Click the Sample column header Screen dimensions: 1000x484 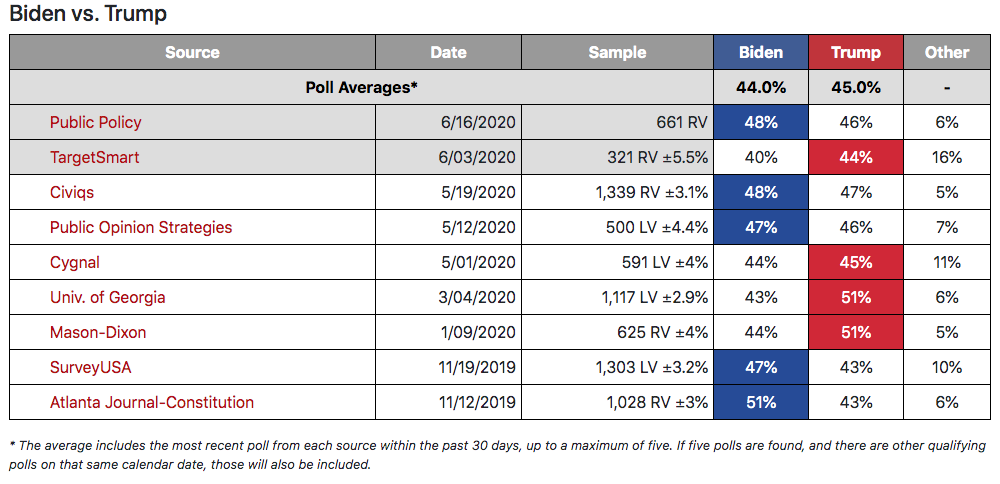pos(617,52)
